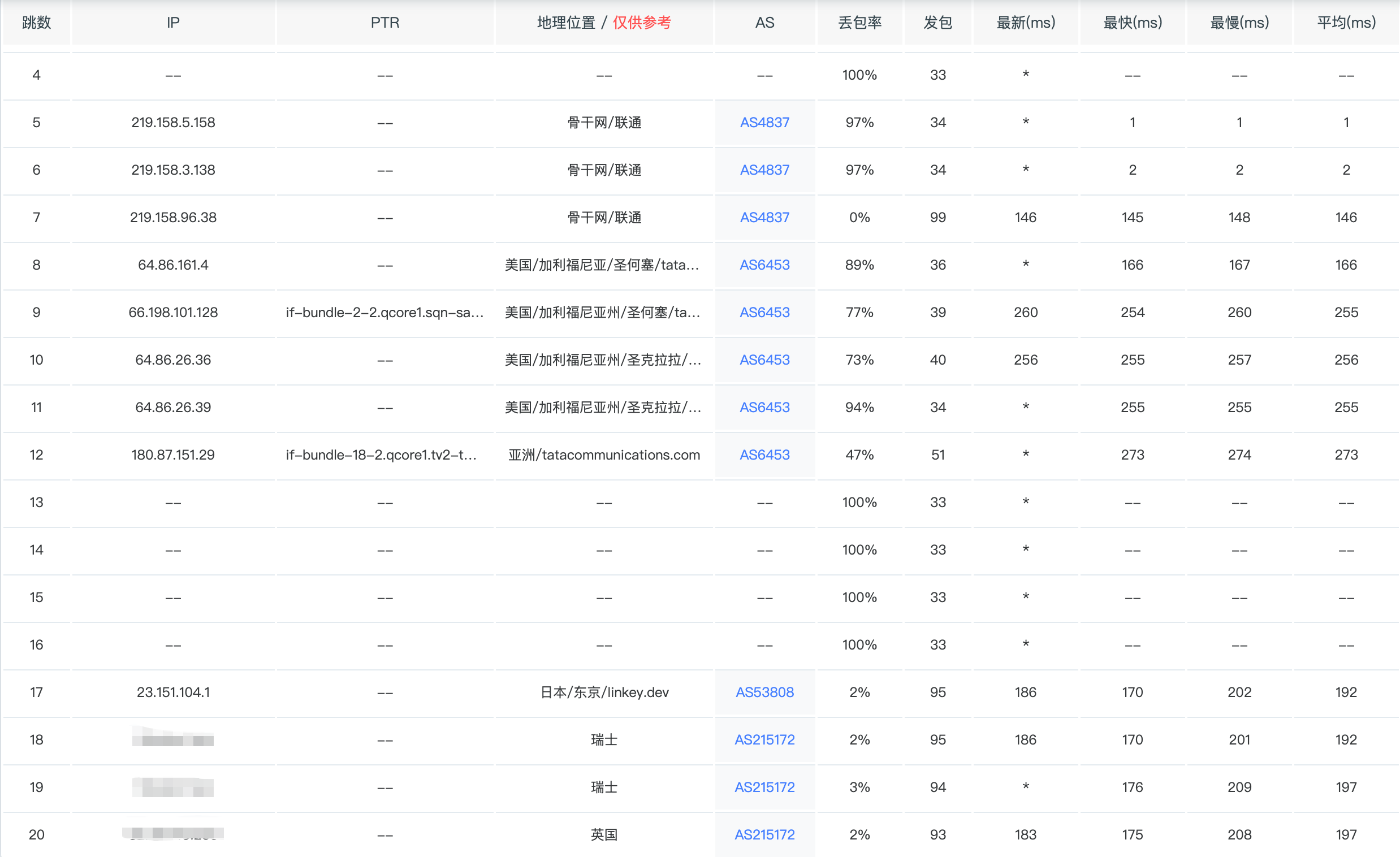Open AS6453 link in hop 12 row
1400x857 pixels.
click(764, 455)
